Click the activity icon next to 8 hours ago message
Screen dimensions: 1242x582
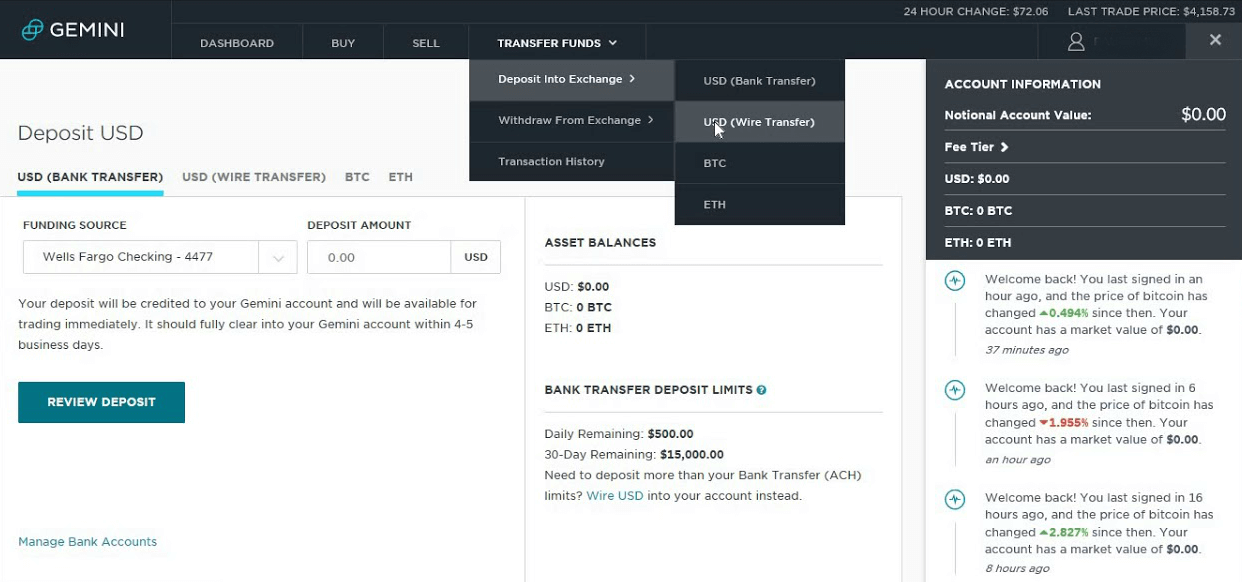(955, 499)
